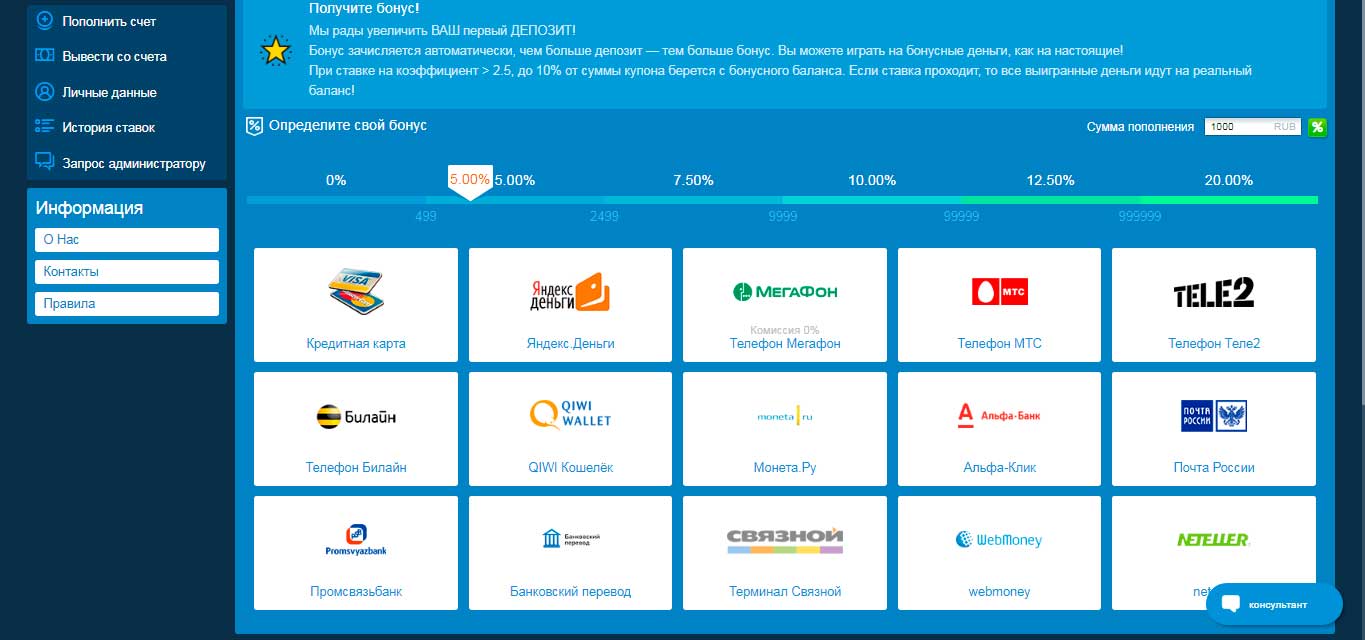The image size is (1365, 640).
Task: Choose the red МТС logo
Action: tap(1000, 292)
